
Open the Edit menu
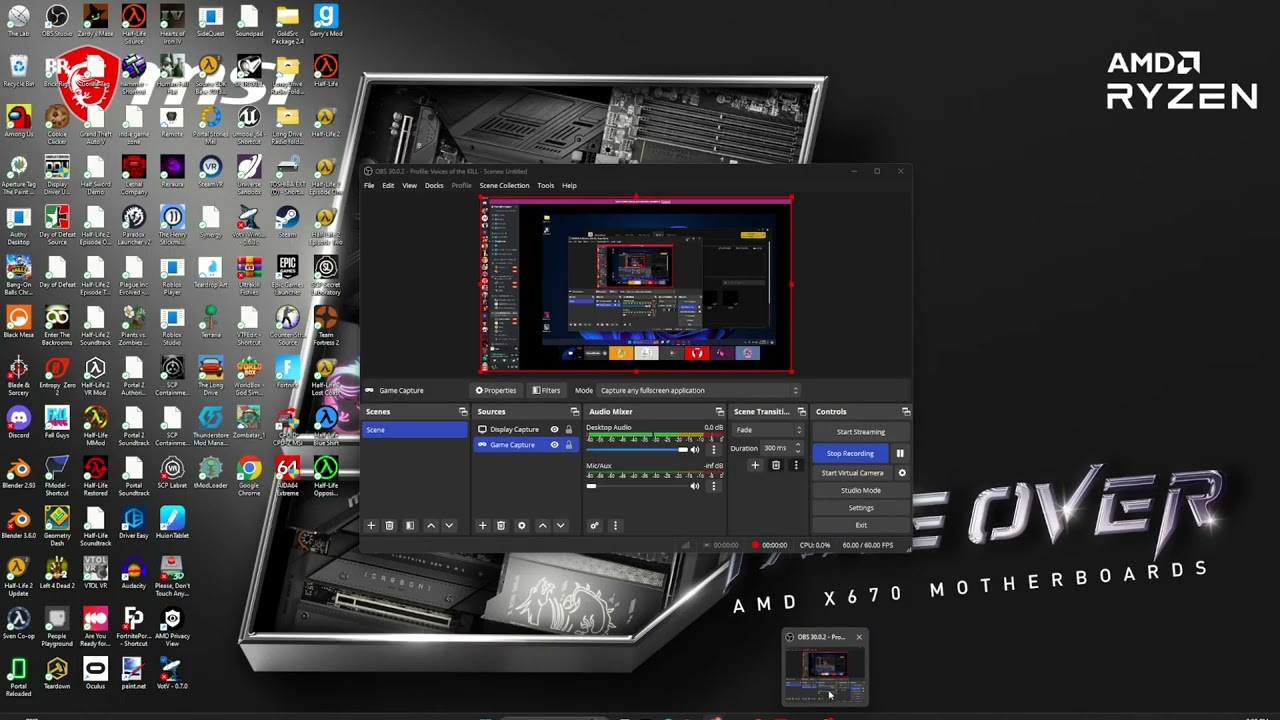coord(388,186)
